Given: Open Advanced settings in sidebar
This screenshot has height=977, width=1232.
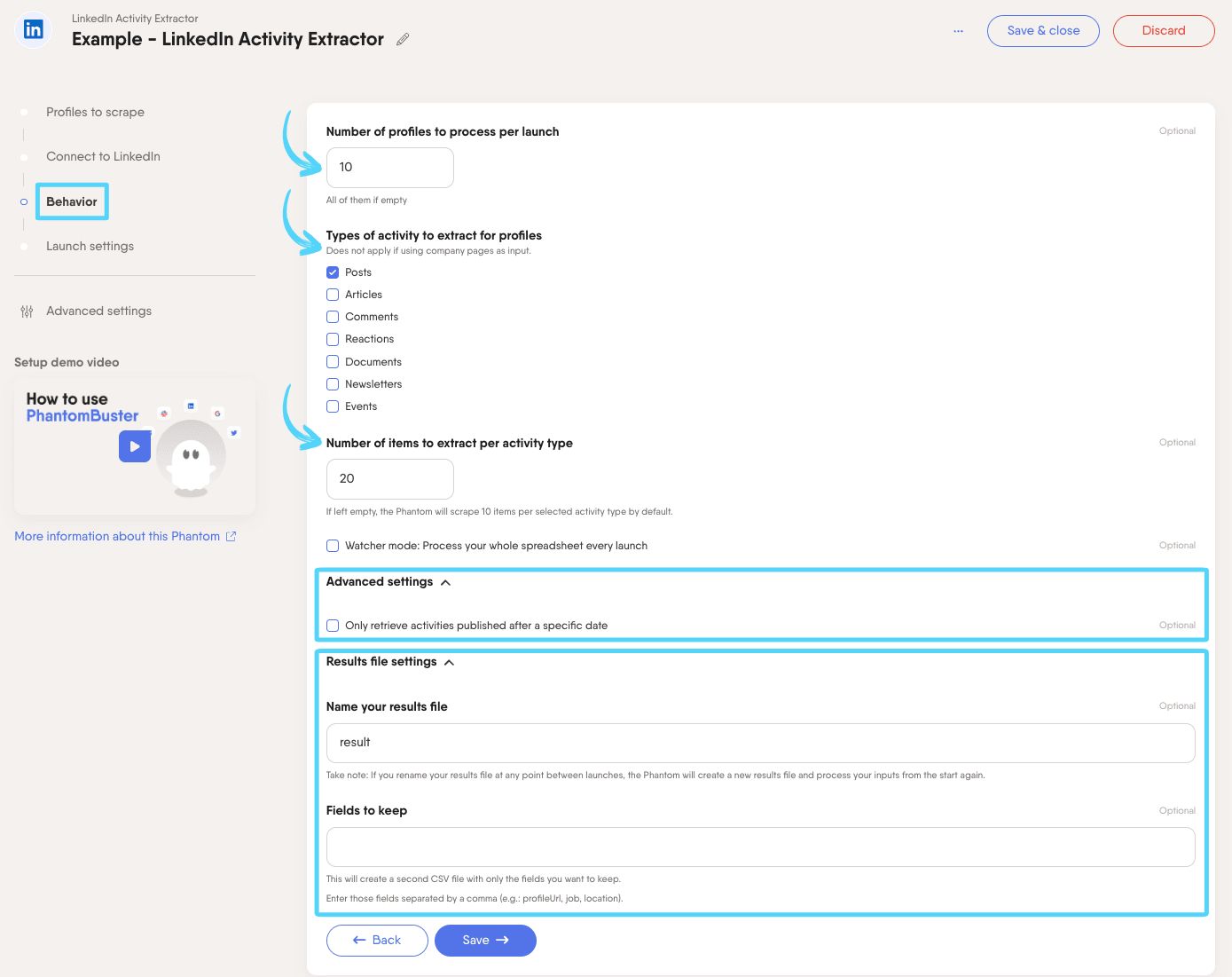Looking at the screenshot, I should (x=98, y=311).
